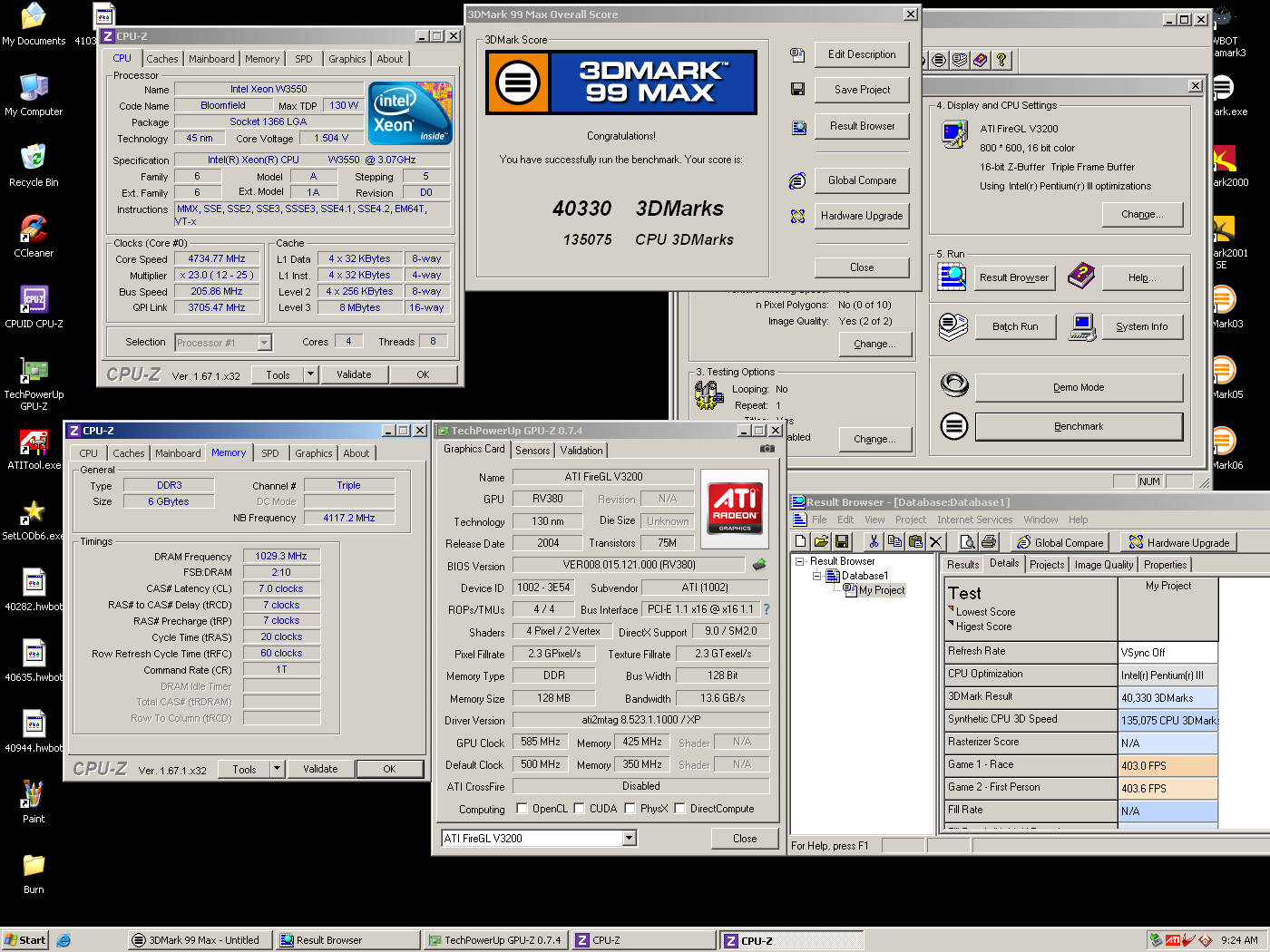Viewport: 1270px width, 952px height.
Task: Click the Bus Interface question mark in GPU-Z
Action: pyautogui.click(x=766, y=609)
